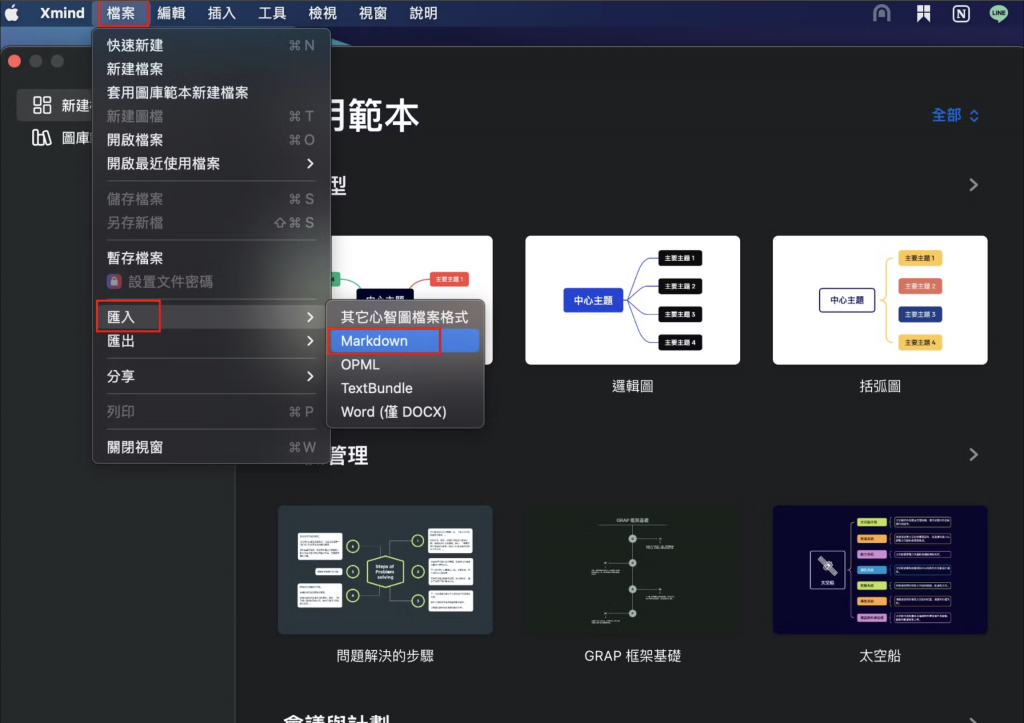This screenshot has height=723, width=1024.
Task: Select Markdown import option
Action: click(x=405, y=341)
